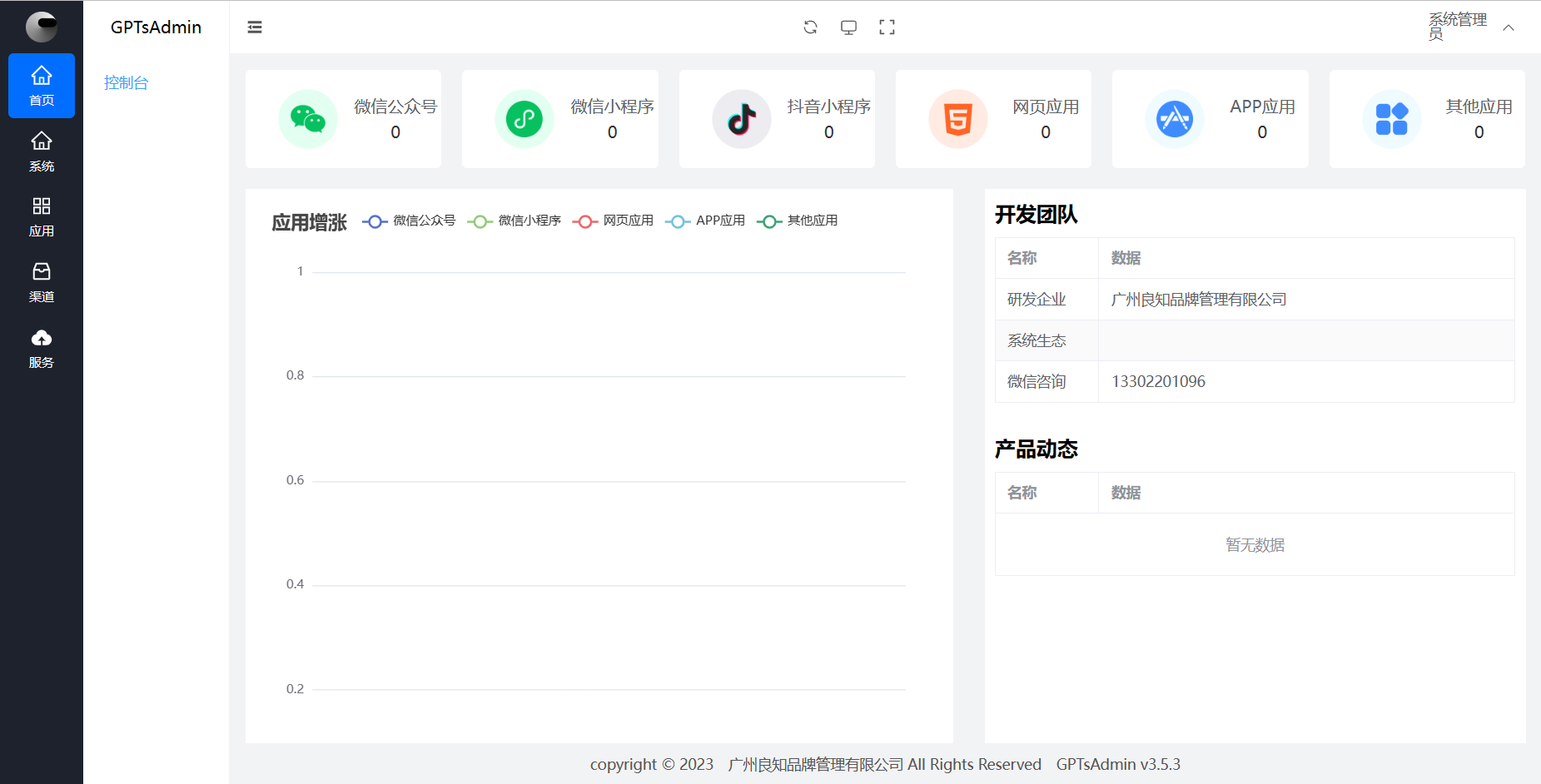1541x784 pixels.
Task: Click the copyright © 2023 footer text
Action: click(x=652, y=764)
